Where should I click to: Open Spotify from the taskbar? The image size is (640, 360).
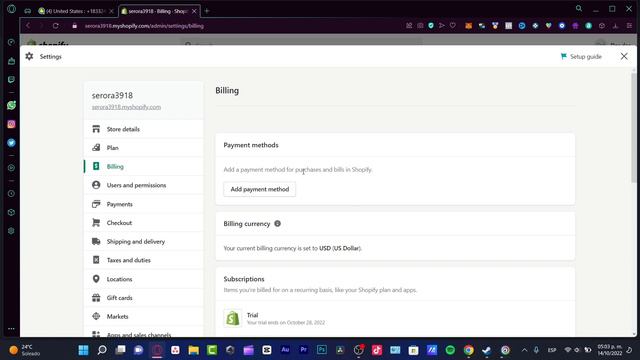(450, 350)
